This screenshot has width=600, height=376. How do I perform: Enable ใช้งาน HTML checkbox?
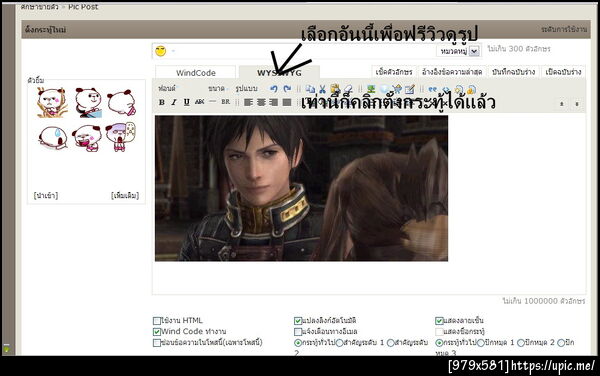click(x=157, y=321)
